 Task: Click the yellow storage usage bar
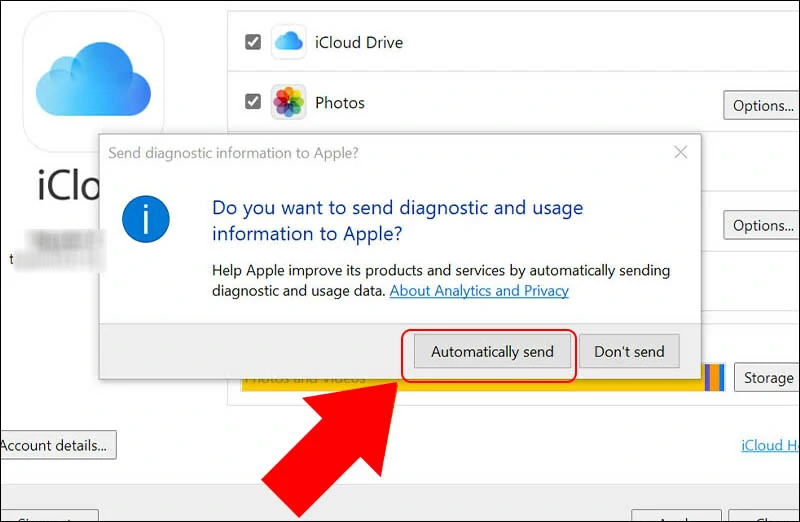pyautogui.click(x=472, y=385)
